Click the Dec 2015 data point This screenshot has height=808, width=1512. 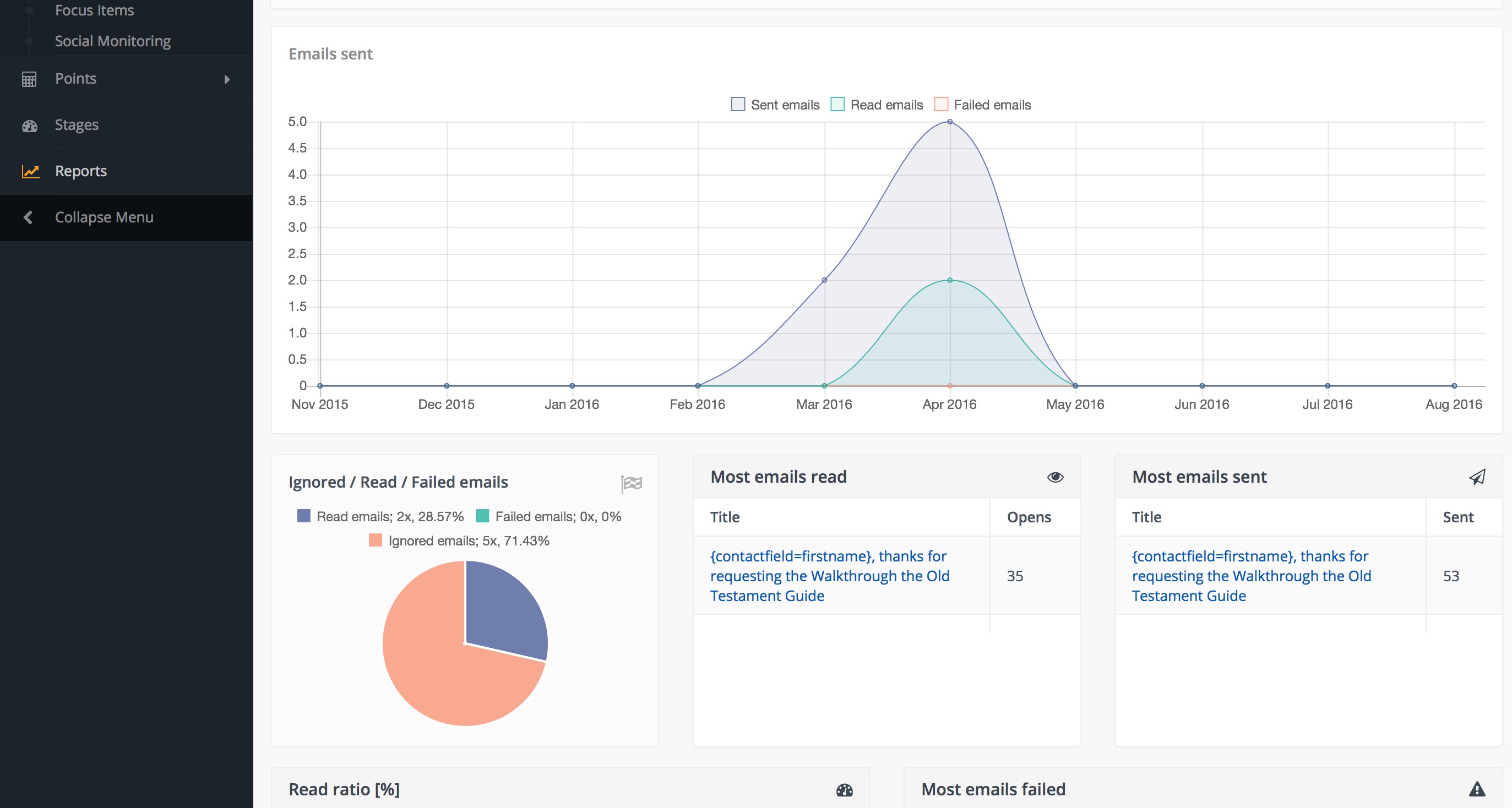tap(447, 385)
